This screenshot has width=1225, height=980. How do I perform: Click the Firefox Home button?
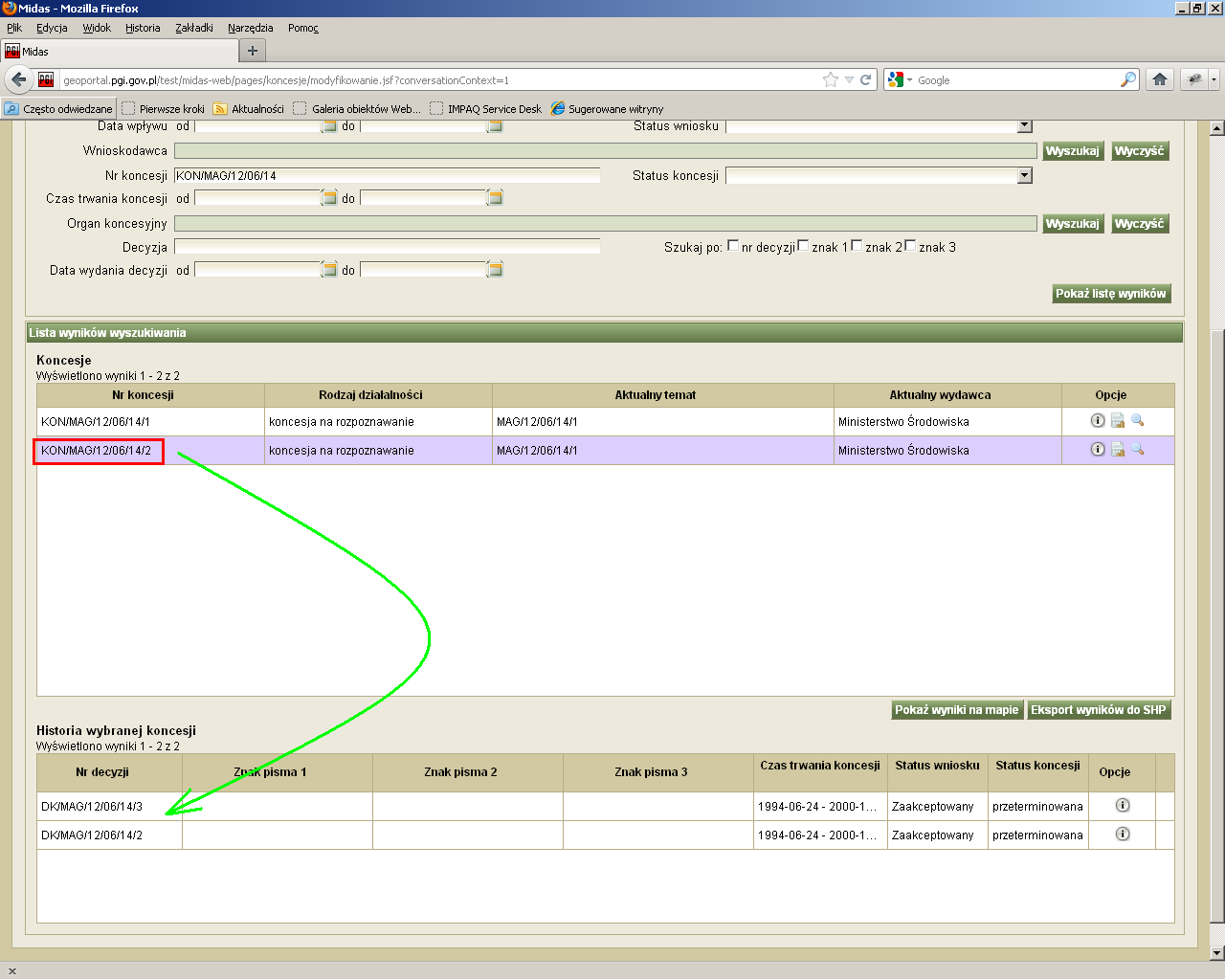pos(1160,79)
